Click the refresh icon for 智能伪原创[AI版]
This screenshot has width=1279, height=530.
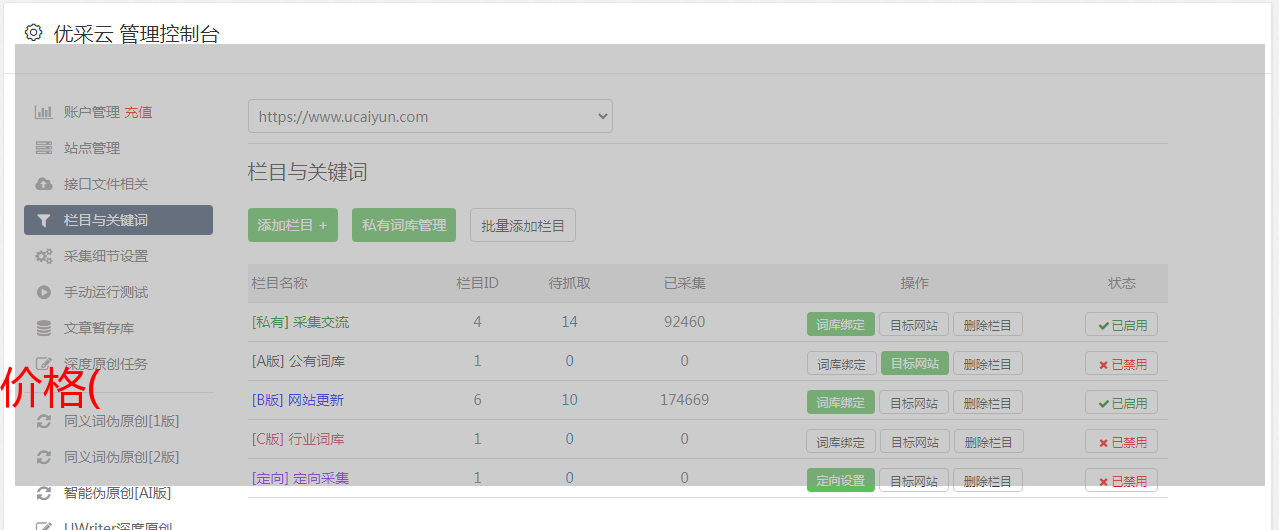click(44, 493)
